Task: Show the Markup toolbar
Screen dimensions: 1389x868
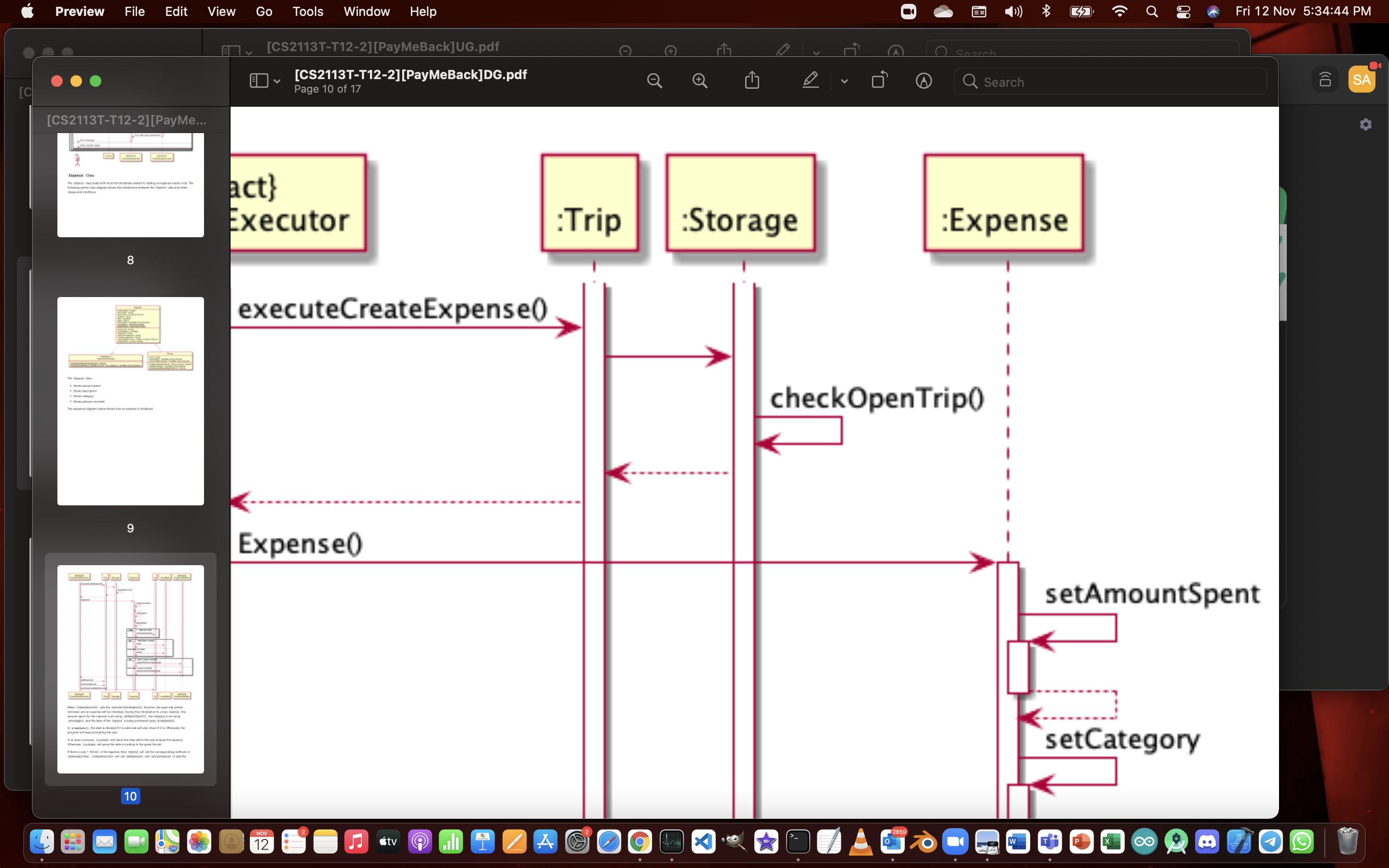Action: tap(924, 81)
